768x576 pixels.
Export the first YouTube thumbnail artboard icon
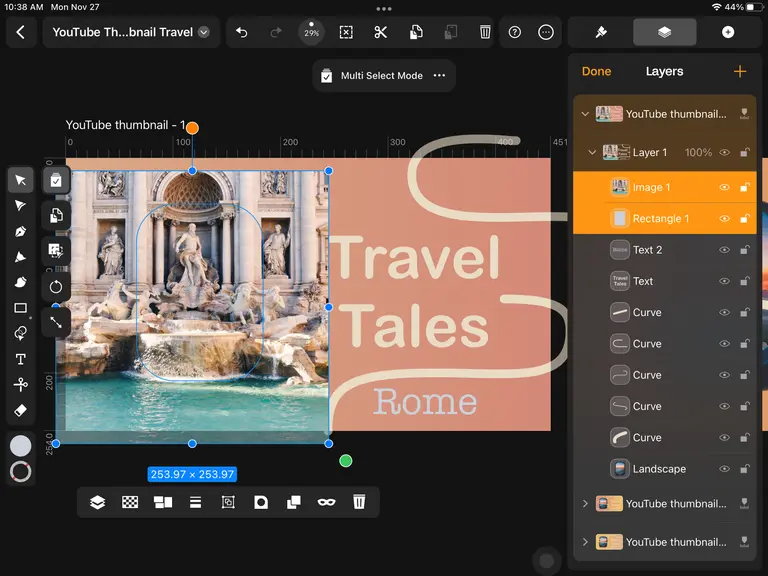pyautogui.click(x=744, y=114)
